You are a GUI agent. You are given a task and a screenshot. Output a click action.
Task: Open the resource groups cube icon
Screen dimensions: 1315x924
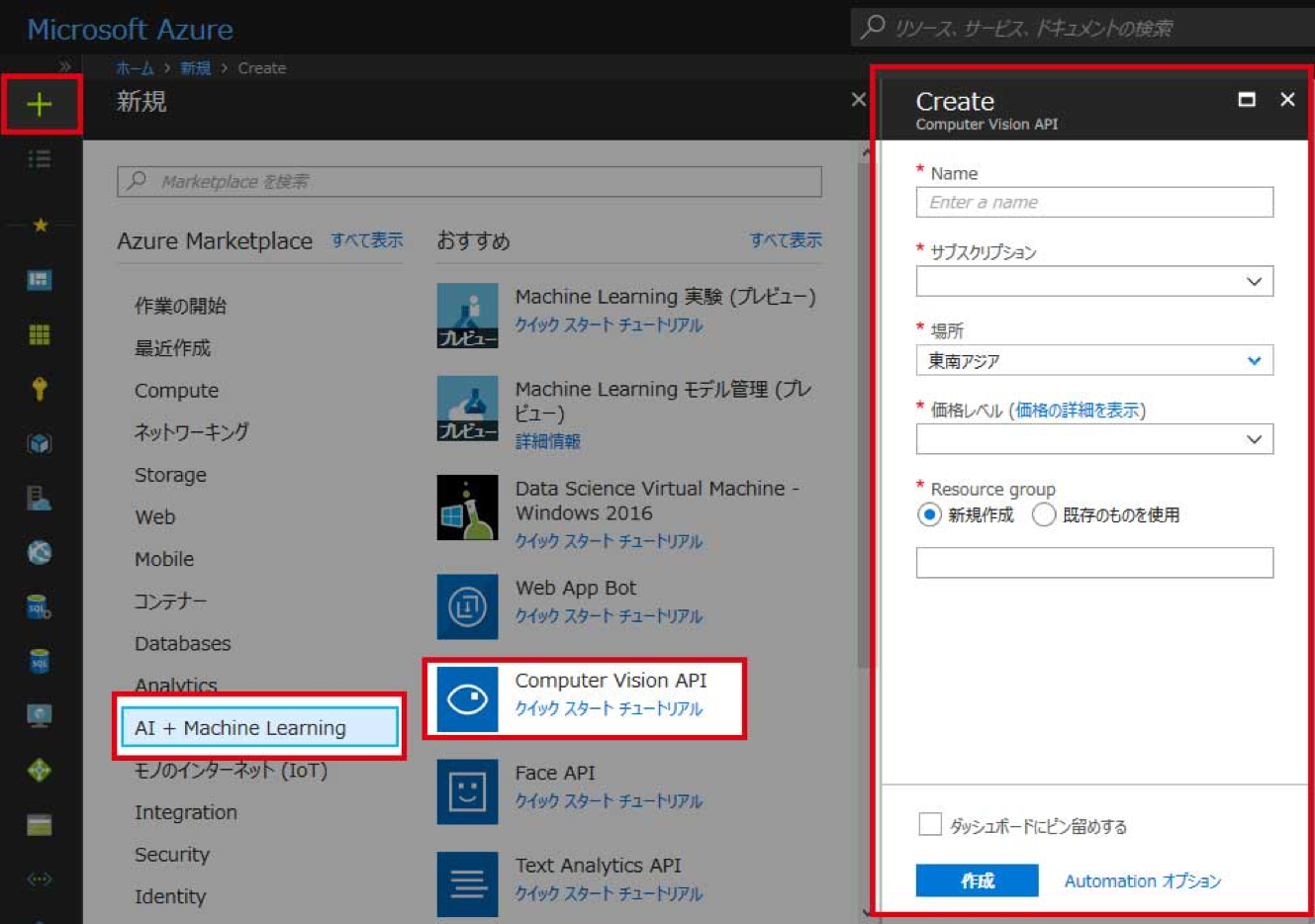click(40, 443)
